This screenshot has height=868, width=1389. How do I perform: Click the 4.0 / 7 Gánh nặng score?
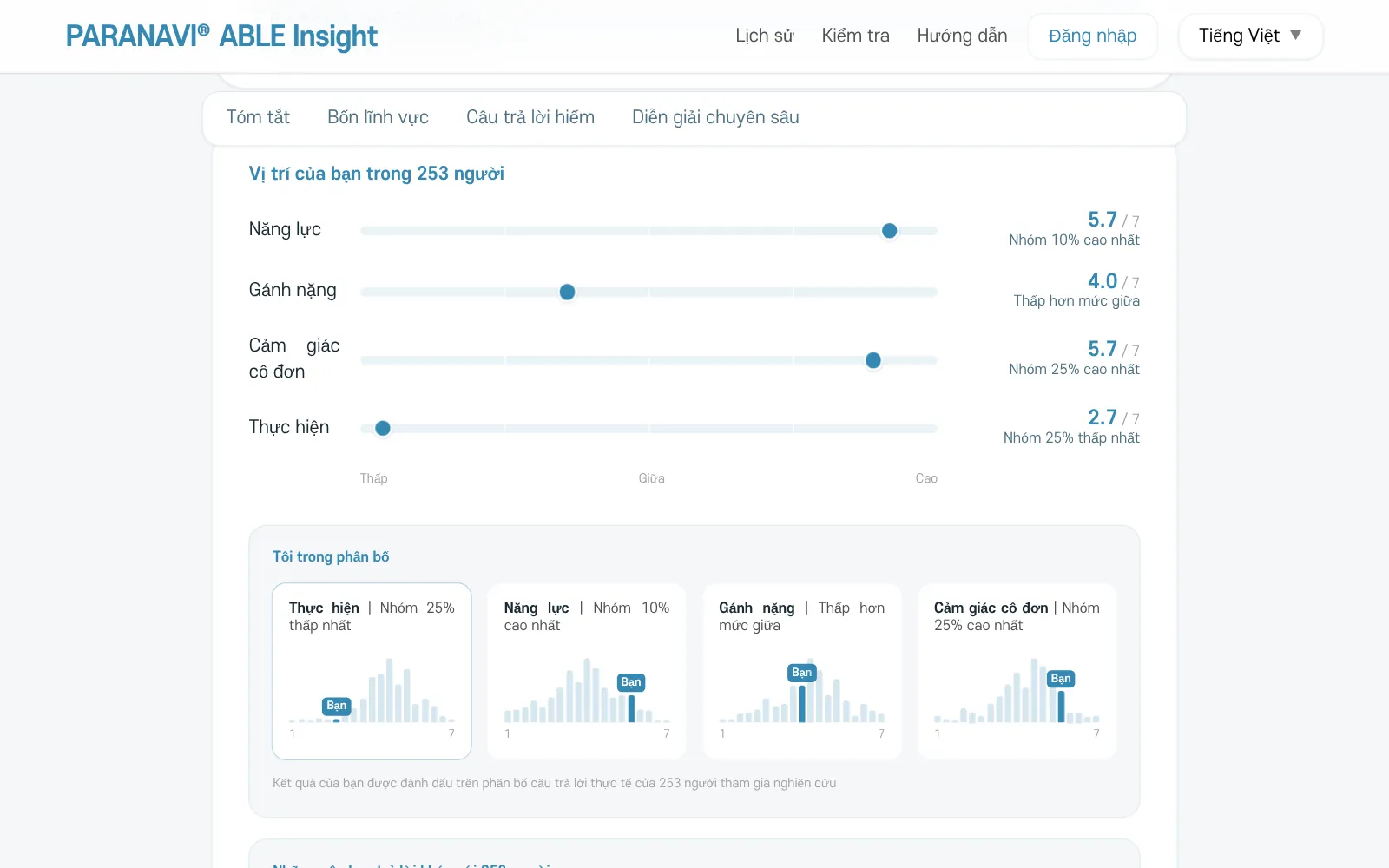pos(1113,281)
